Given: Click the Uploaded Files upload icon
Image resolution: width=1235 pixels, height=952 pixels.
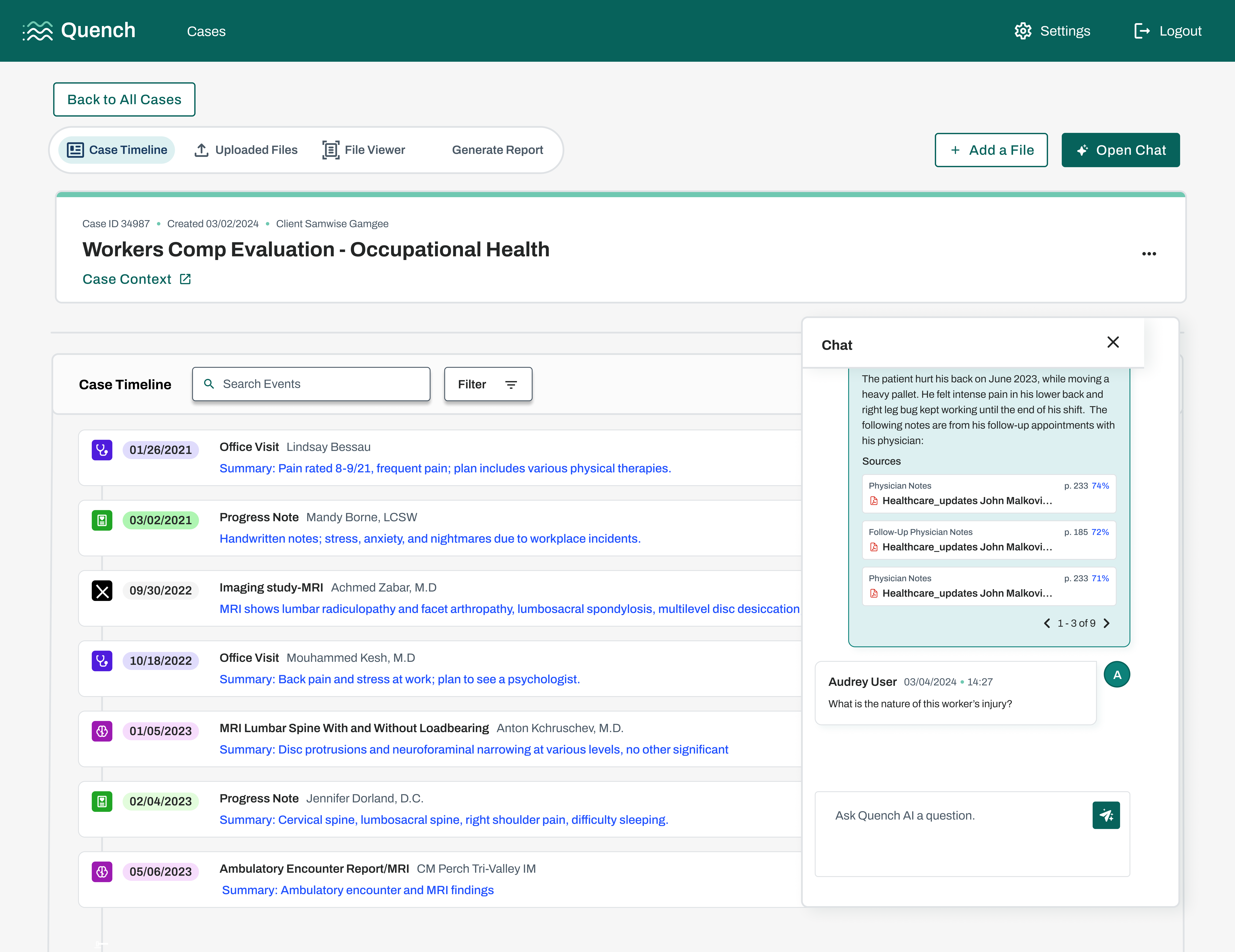Looking at the screenshot, I should (x=201, y=150).
